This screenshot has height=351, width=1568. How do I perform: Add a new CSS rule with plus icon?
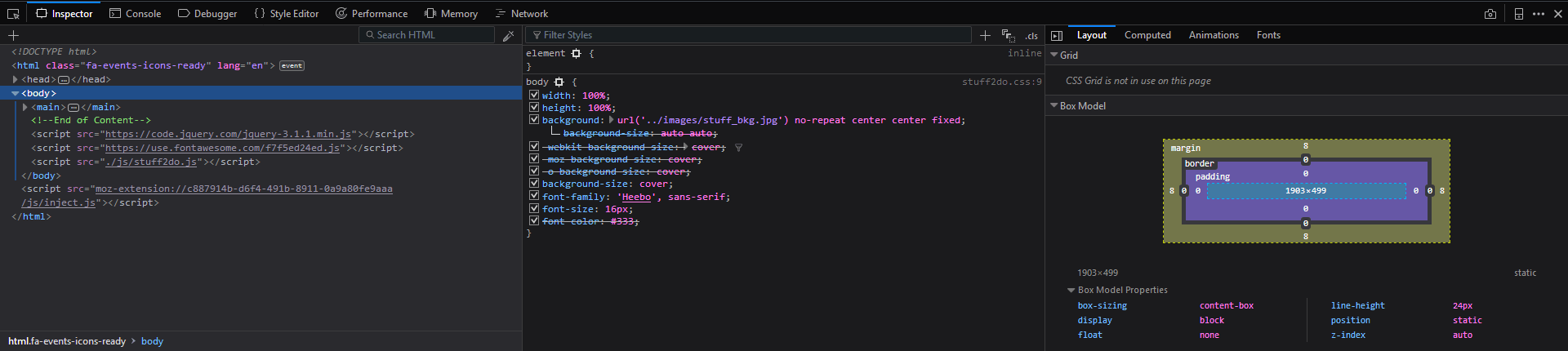click(x=985, y=35)
